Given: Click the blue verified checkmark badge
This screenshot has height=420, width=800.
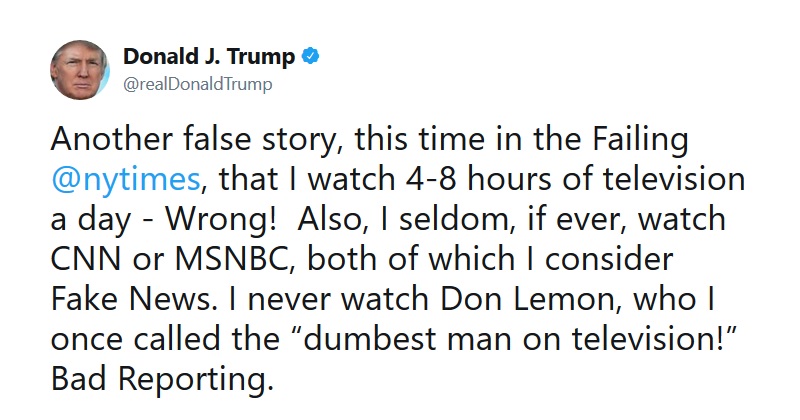Looking at the screenshot, I should point(311,56).
